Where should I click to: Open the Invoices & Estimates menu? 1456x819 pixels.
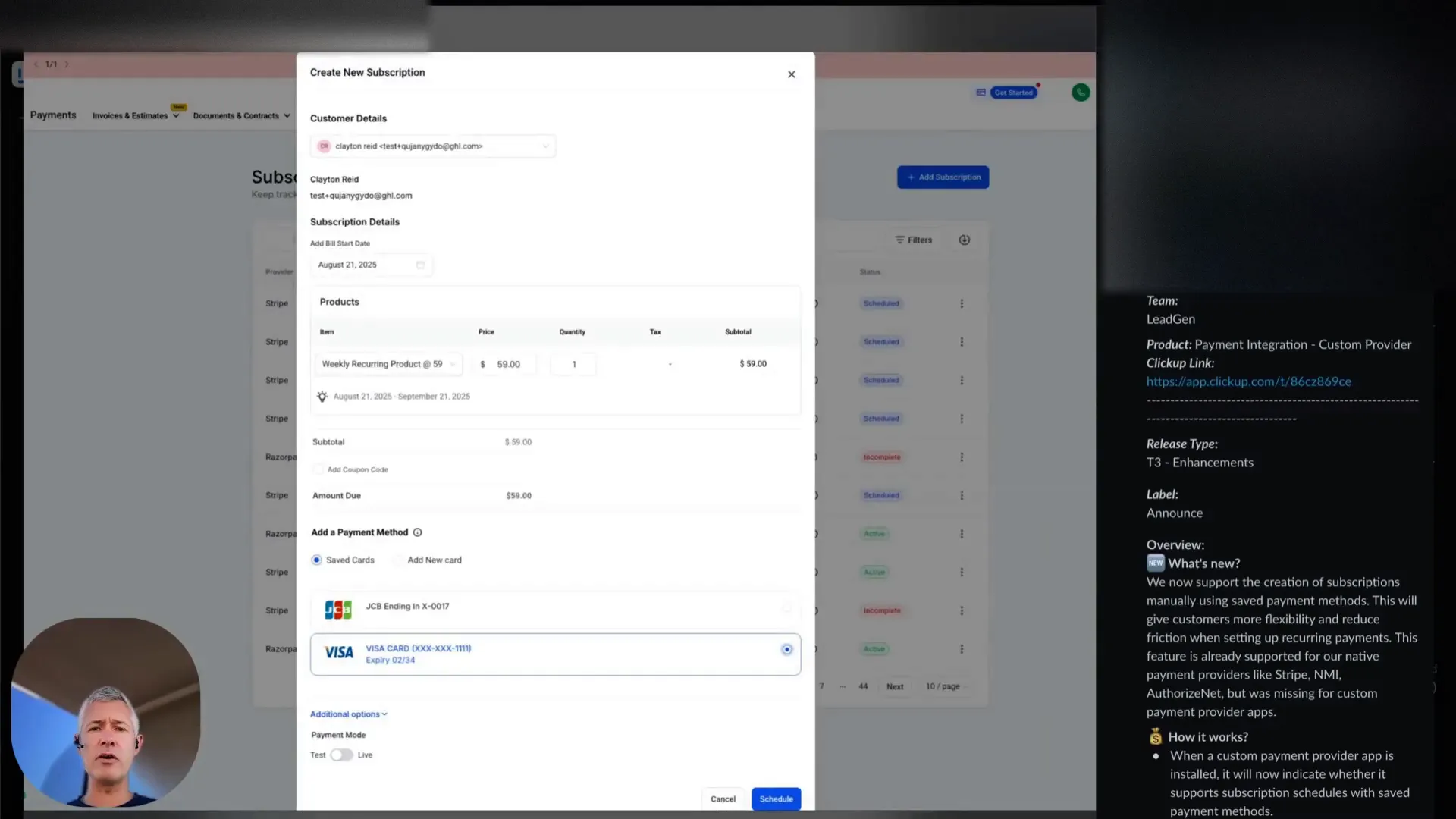136,116
